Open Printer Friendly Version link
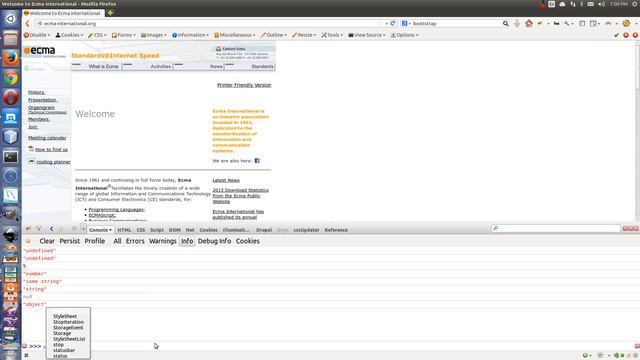This screenshot has height=360, width=640. pos(244,85)
